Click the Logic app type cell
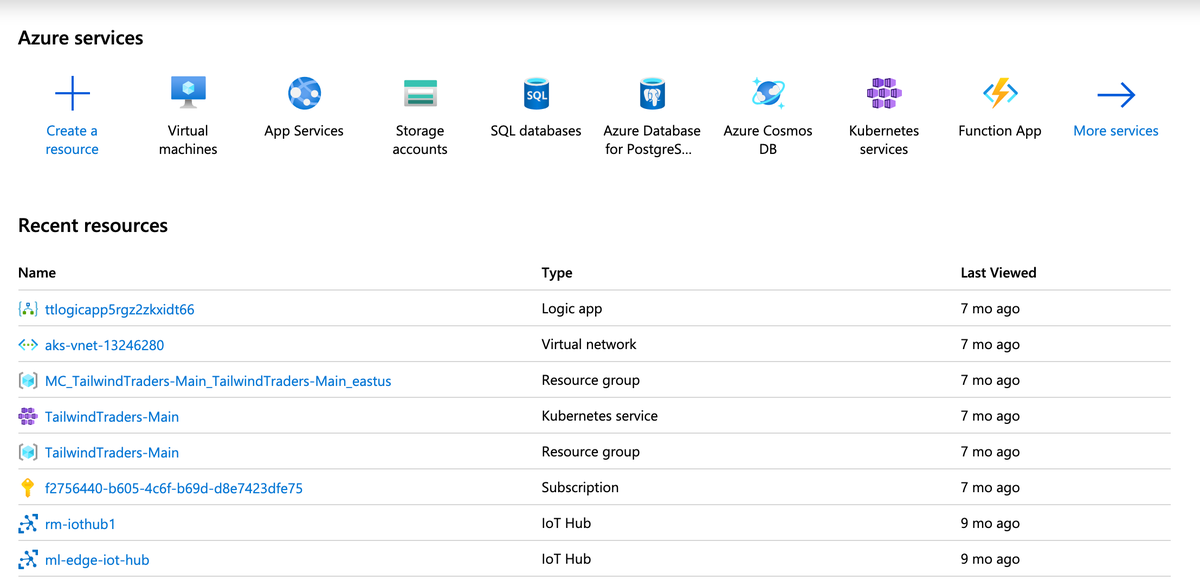Viewport: 1200px width, 580px height. pyautogui.click(x=572, y=309)
